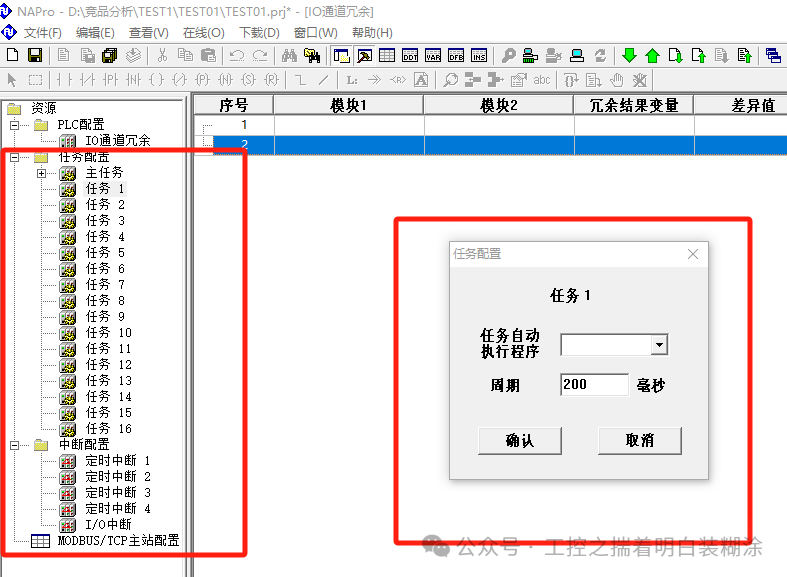Create a new file with the blank page icon

(13, 55)
